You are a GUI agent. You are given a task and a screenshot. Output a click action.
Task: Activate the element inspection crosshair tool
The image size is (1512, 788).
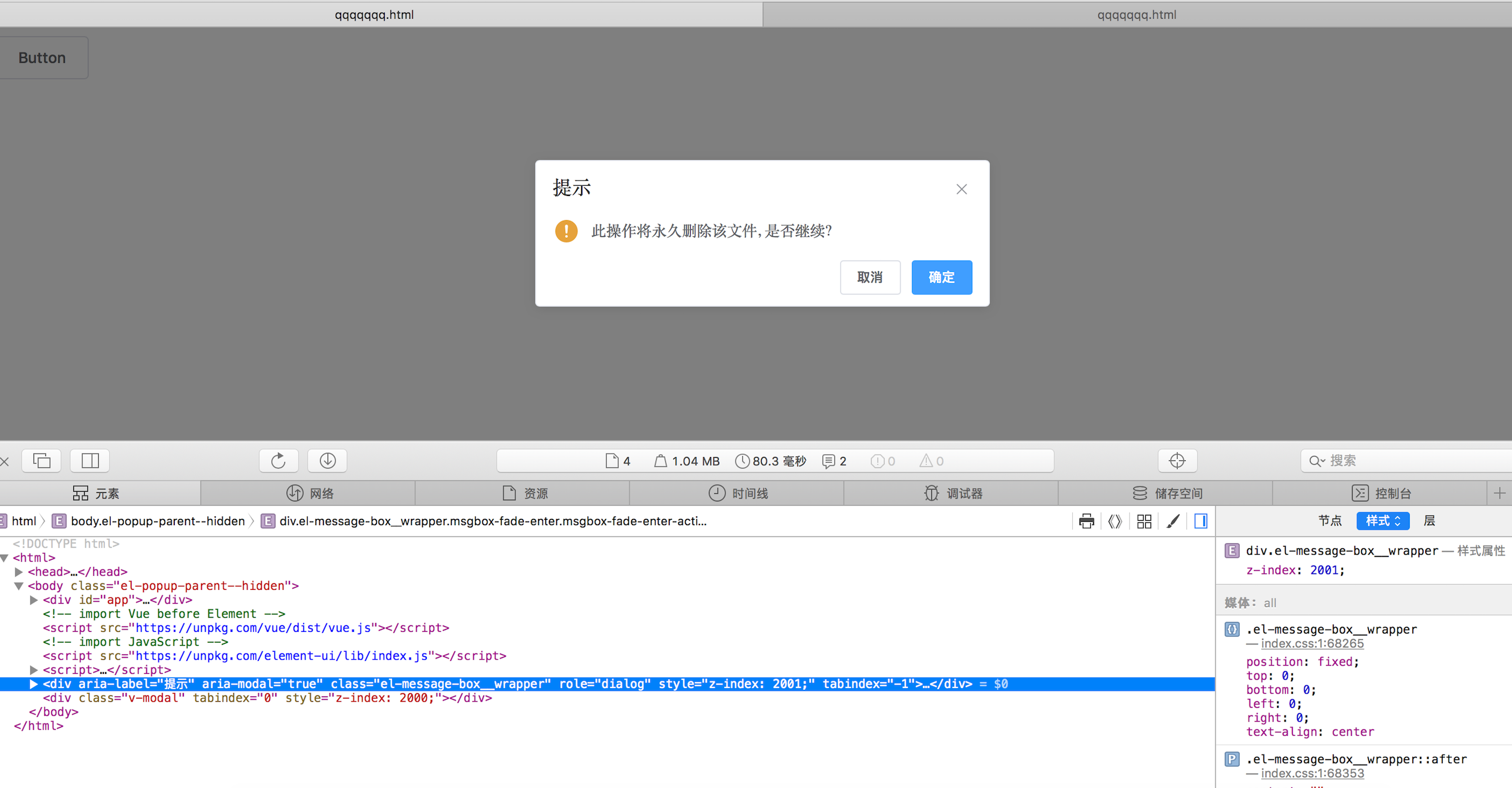(x=1178, y=461)
